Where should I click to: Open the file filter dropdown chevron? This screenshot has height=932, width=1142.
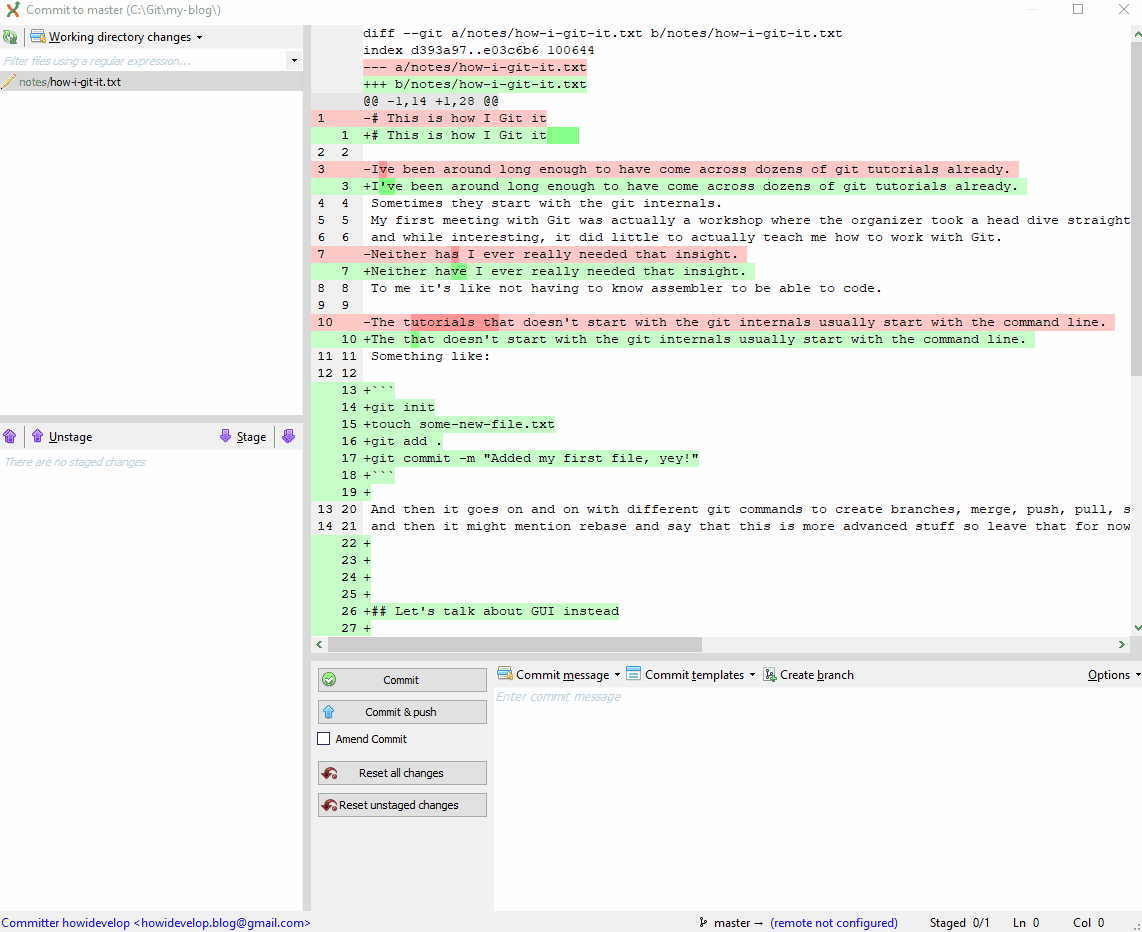tap(295, 61)
